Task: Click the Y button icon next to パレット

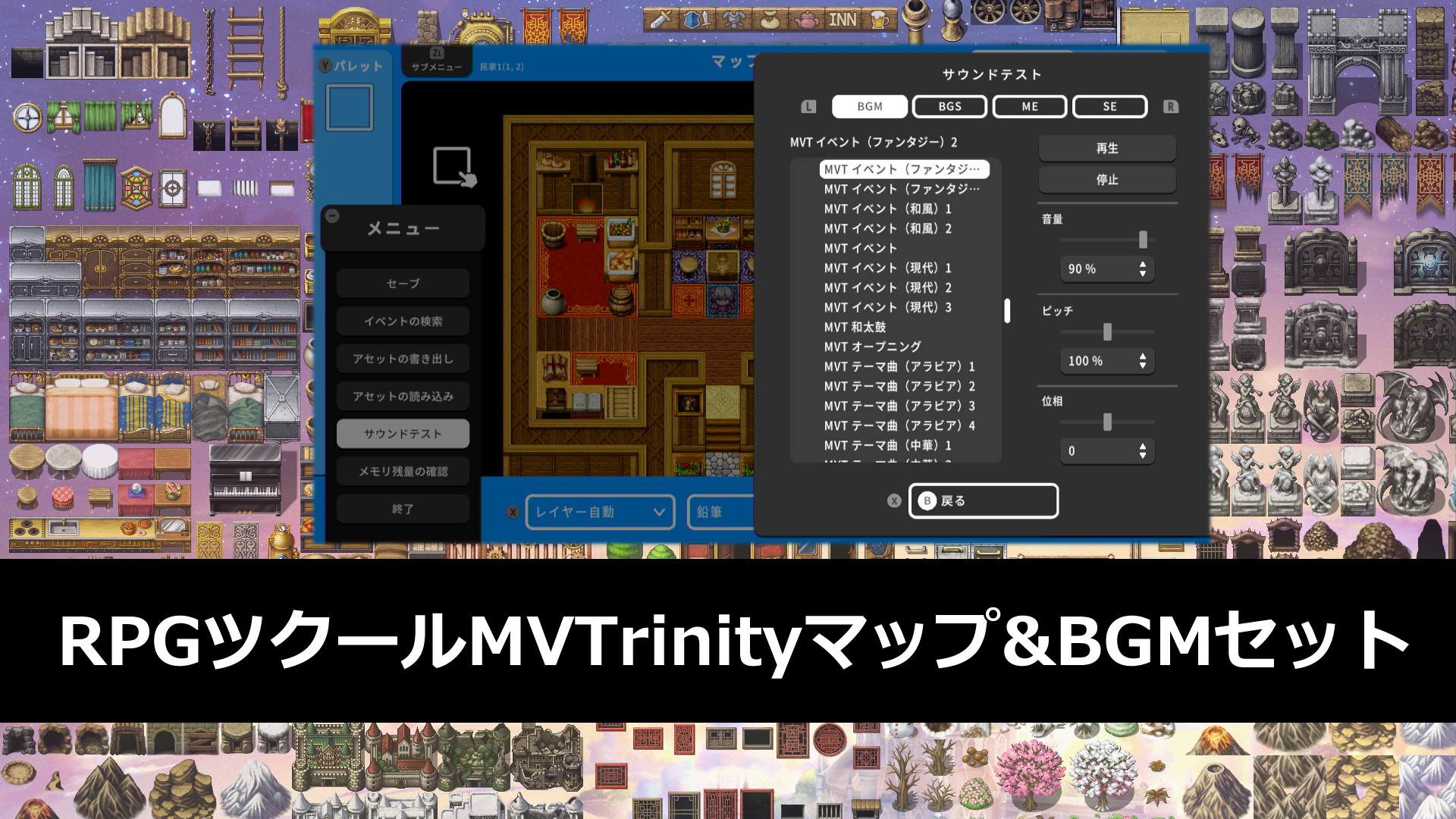Action: 326,66
